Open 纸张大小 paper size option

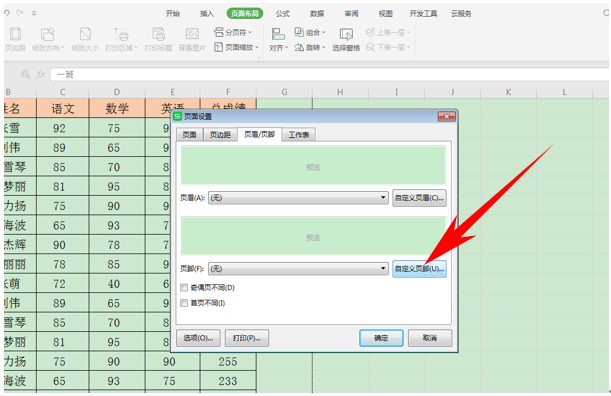click(x=85, y=39)
